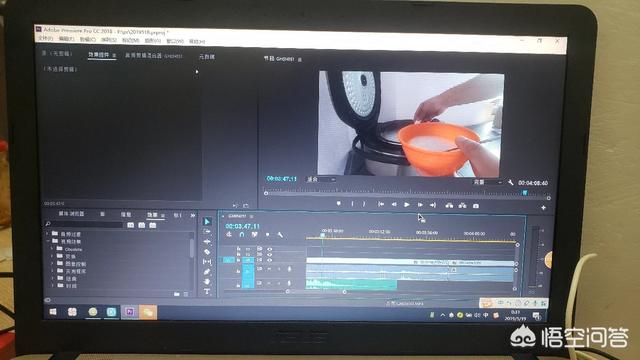Toggle track lock on the first audio track
Viewport: 640px width, 360px height.
pos(238,271)
